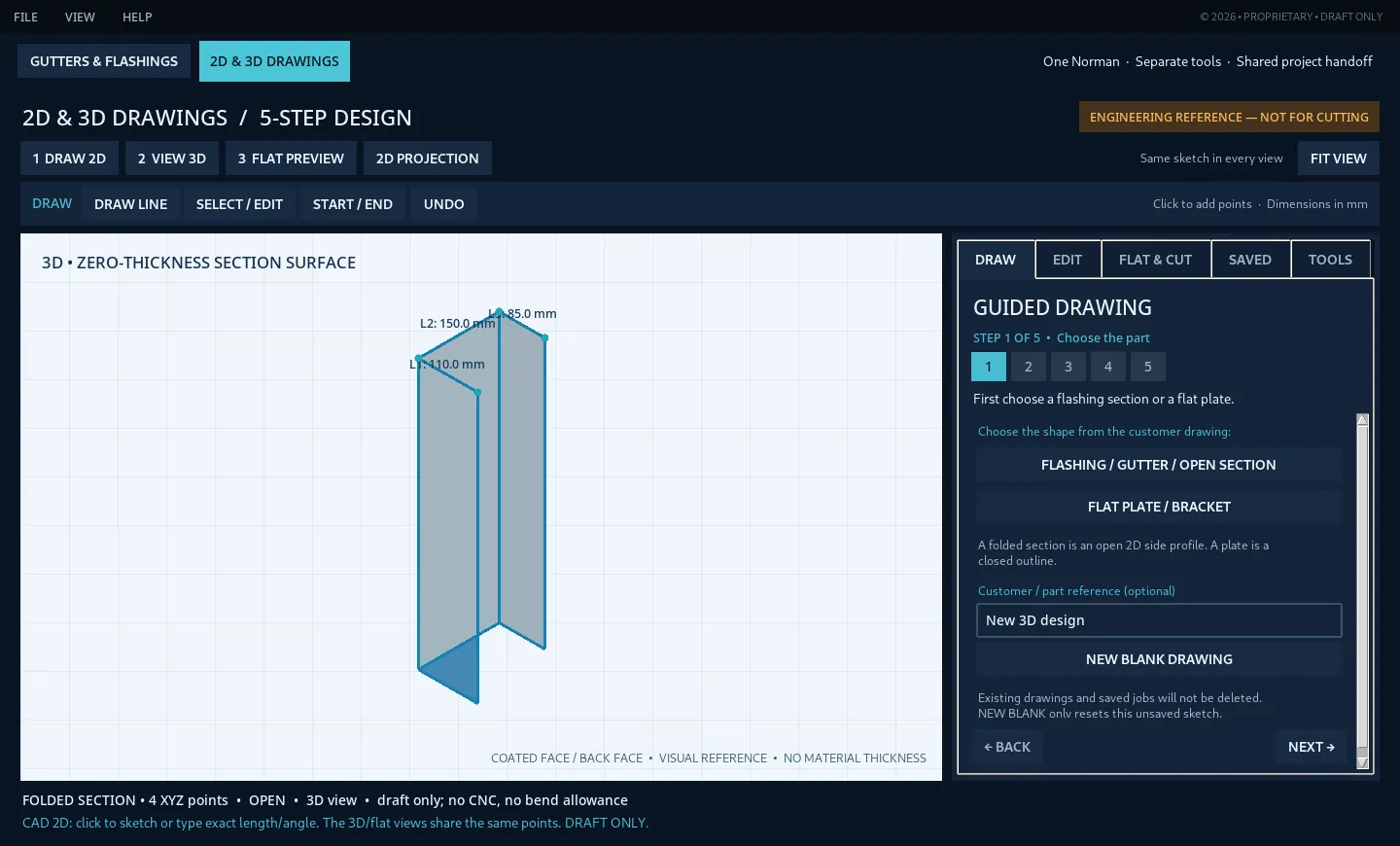Show step 3 Flat Preview

click(x=291, y=159)
